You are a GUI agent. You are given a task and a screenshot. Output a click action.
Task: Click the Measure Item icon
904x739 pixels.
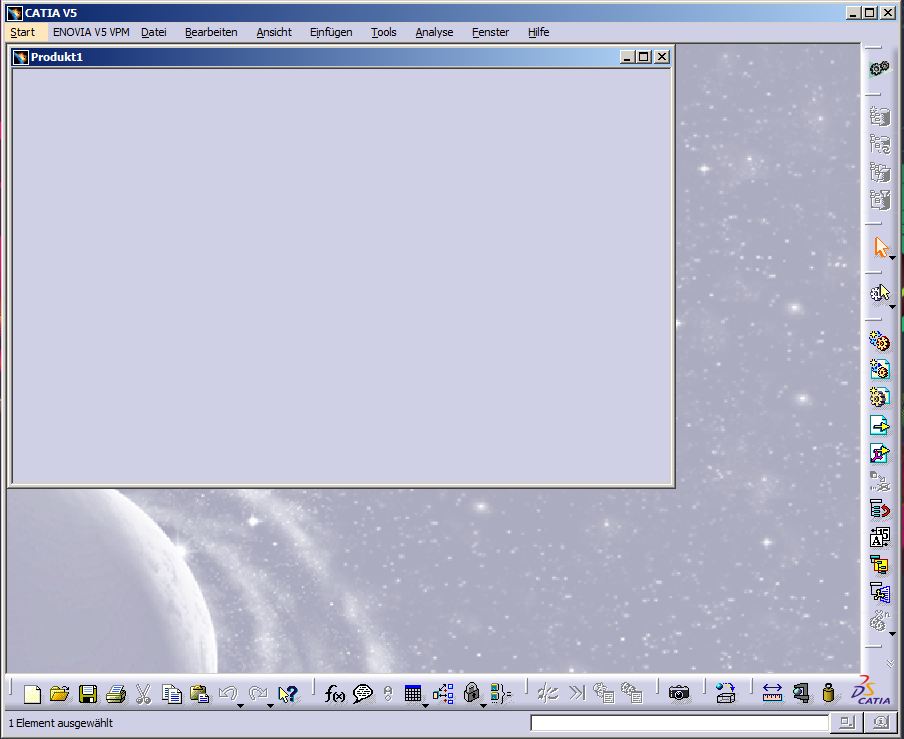(x=801, y=693)
